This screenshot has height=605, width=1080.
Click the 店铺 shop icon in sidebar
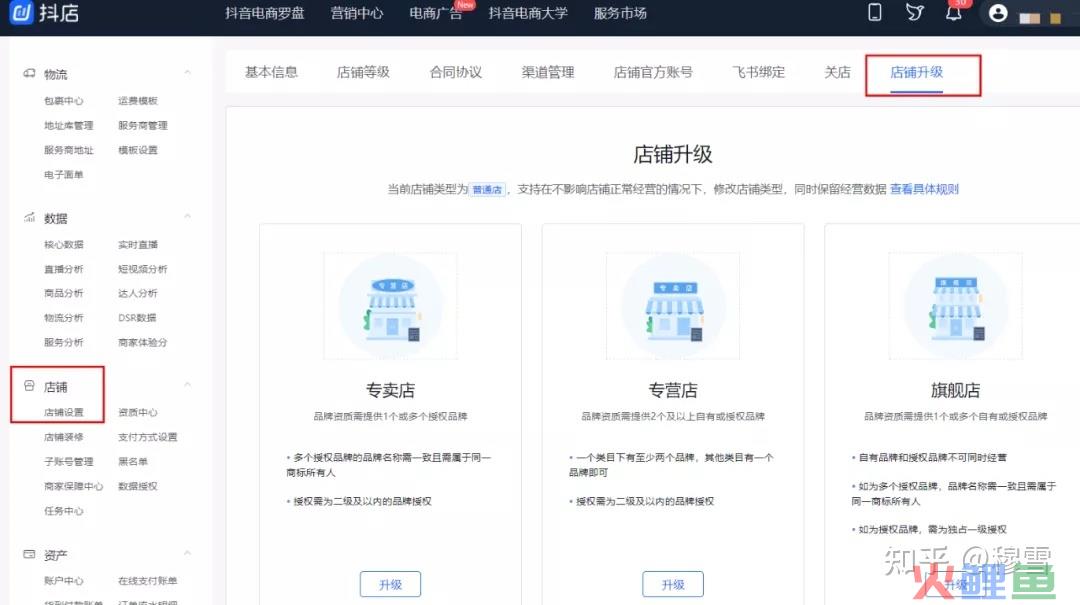(x=29, y=386)
